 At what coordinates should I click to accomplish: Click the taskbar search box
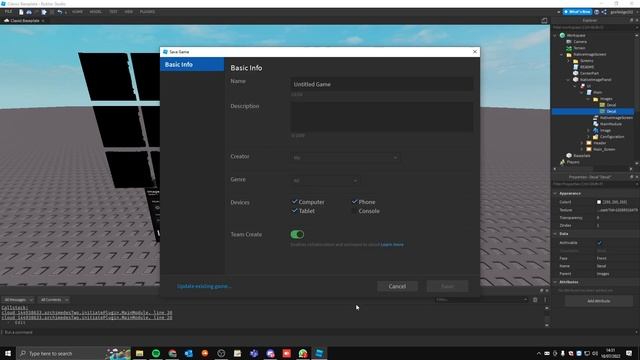pos(73,353)
